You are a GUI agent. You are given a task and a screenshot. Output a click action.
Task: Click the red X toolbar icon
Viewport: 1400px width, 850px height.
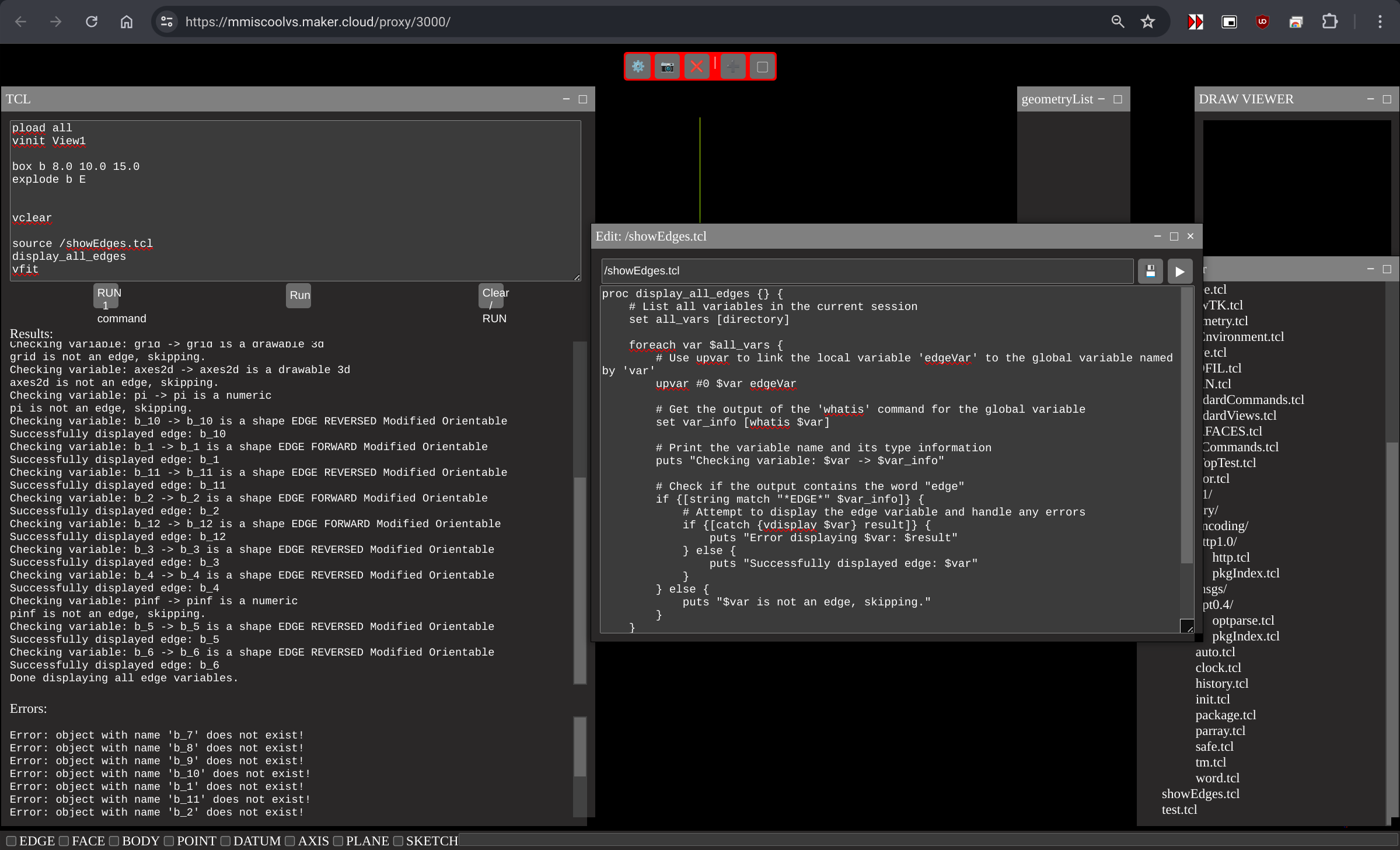click(697, 67)
